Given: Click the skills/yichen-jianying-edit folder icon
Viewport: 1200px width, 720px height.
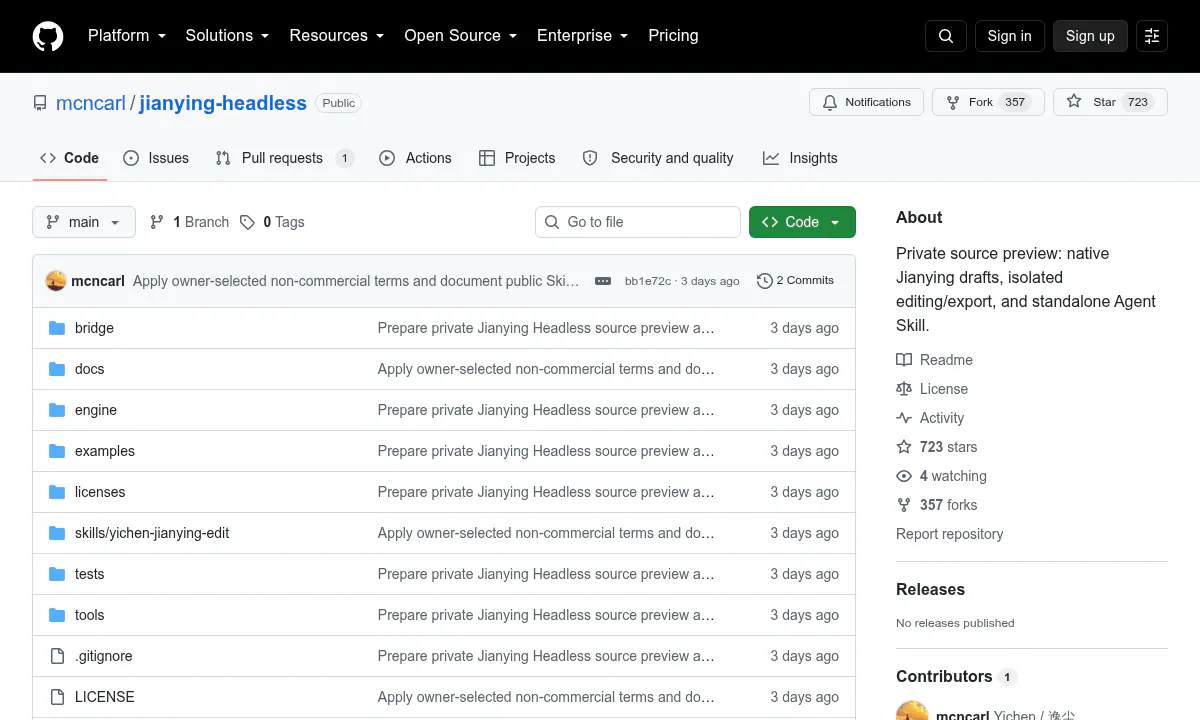Looking at the screenshot, I should pos(57,533).
